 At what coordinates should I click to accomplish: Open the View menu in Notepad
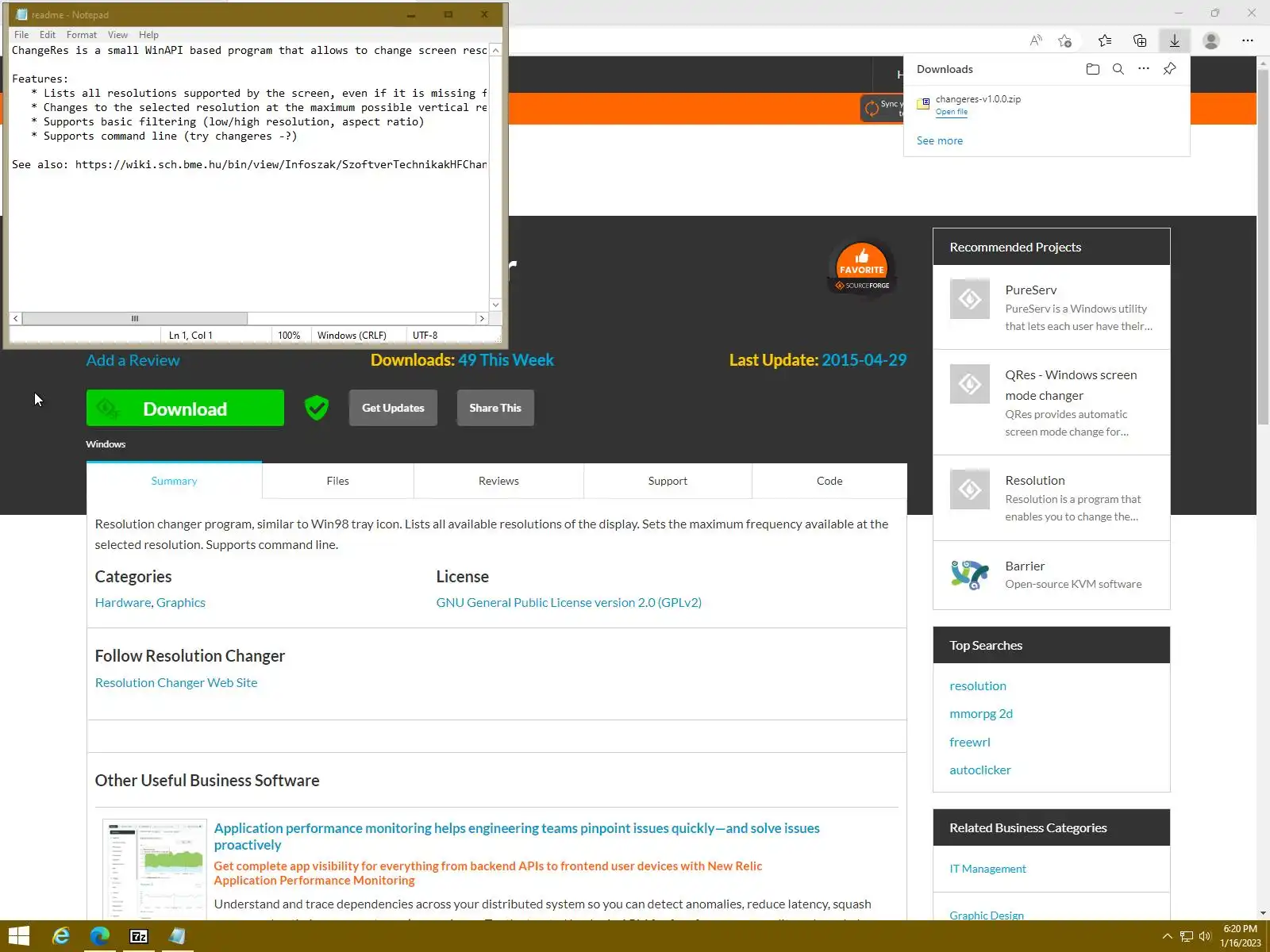coord(117,35)
